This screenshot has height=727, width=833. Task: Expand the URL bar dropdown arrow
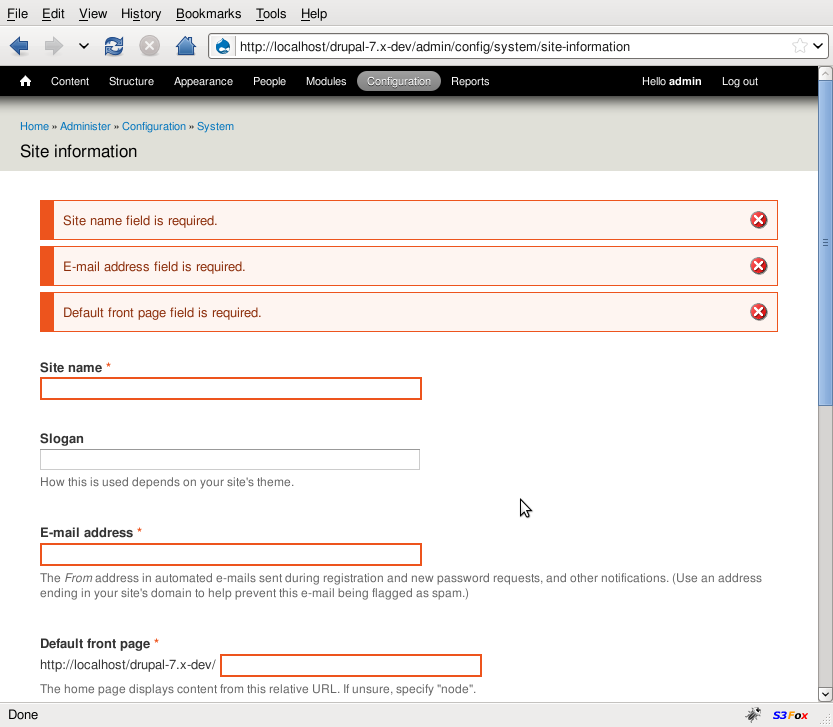[x=818, y=46]
